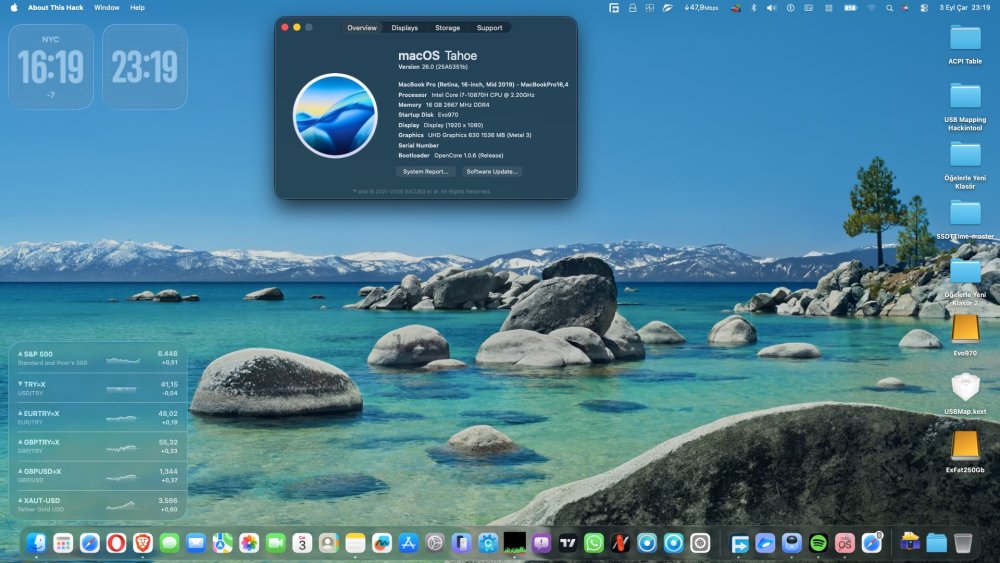Open Maps from the dock
This screenshot has height=563, width=1000.
(223, 543)
